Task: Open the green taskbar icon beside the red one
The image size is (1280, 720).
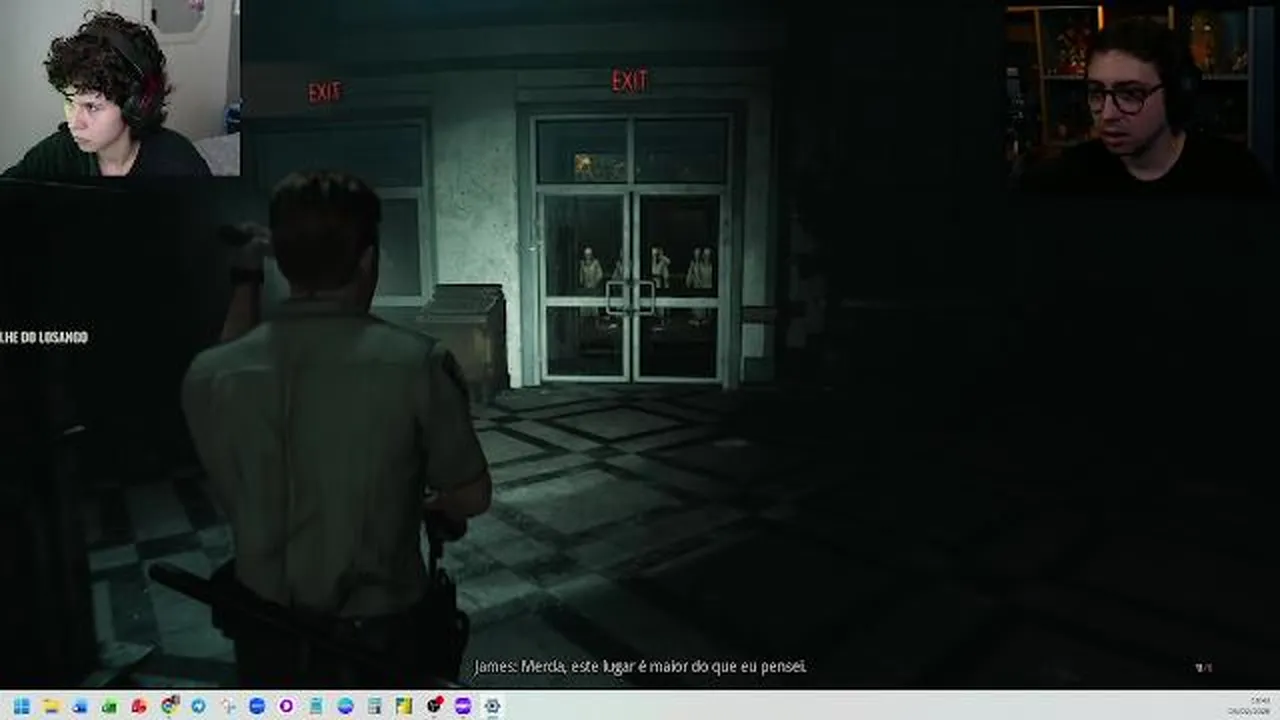Action: [x=109, y=706]
